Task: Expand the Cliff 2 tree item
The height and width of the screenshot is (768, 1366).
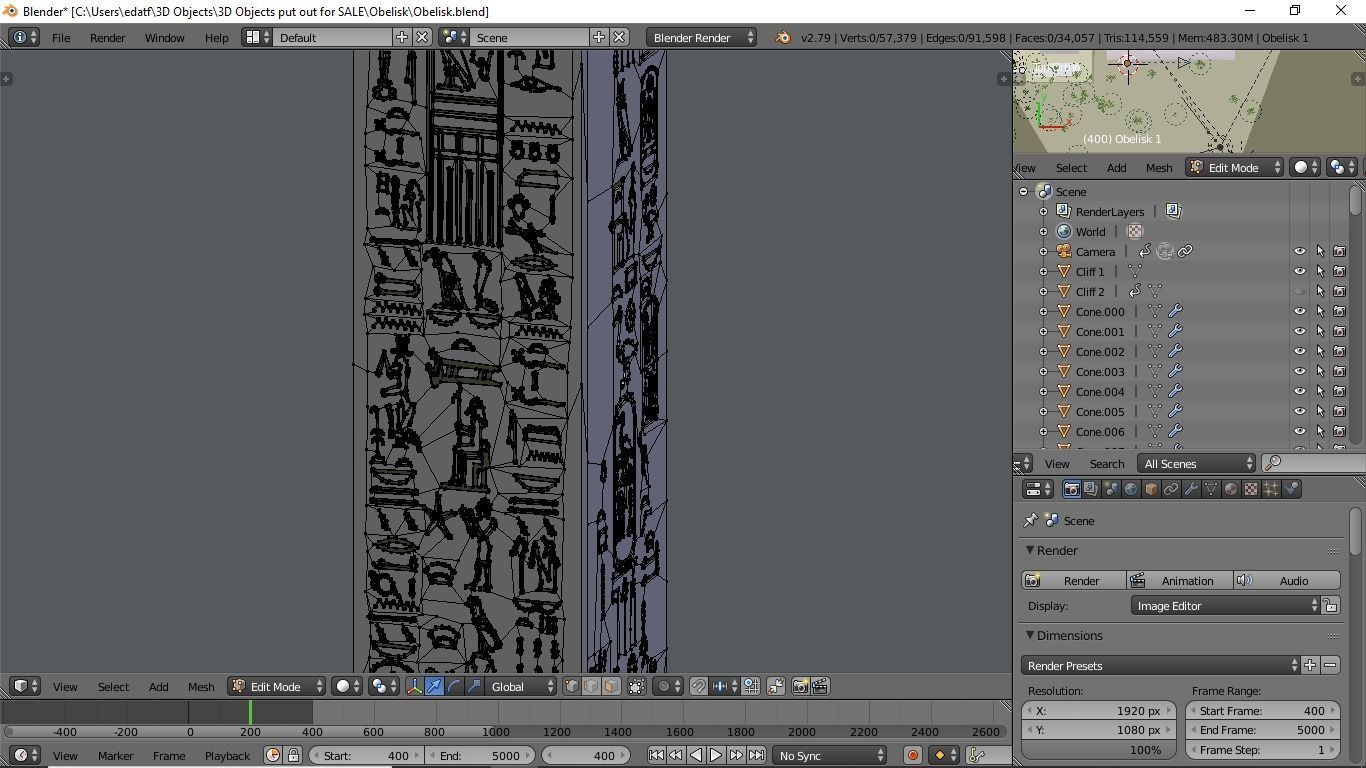Action: 1044,291
